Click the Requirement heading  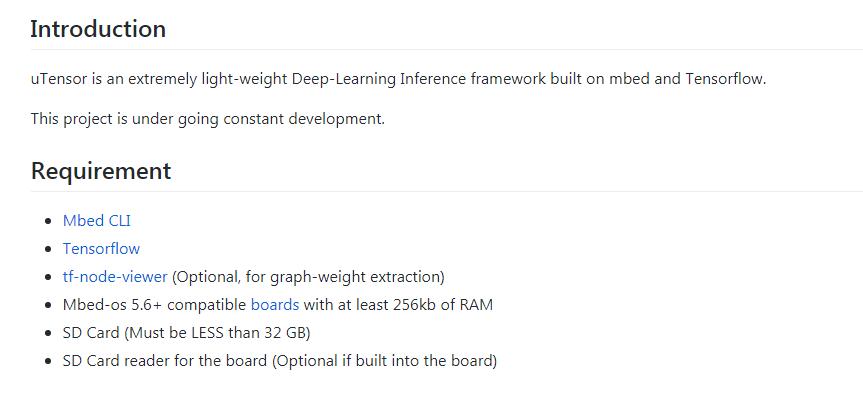[x=101, y=171]
